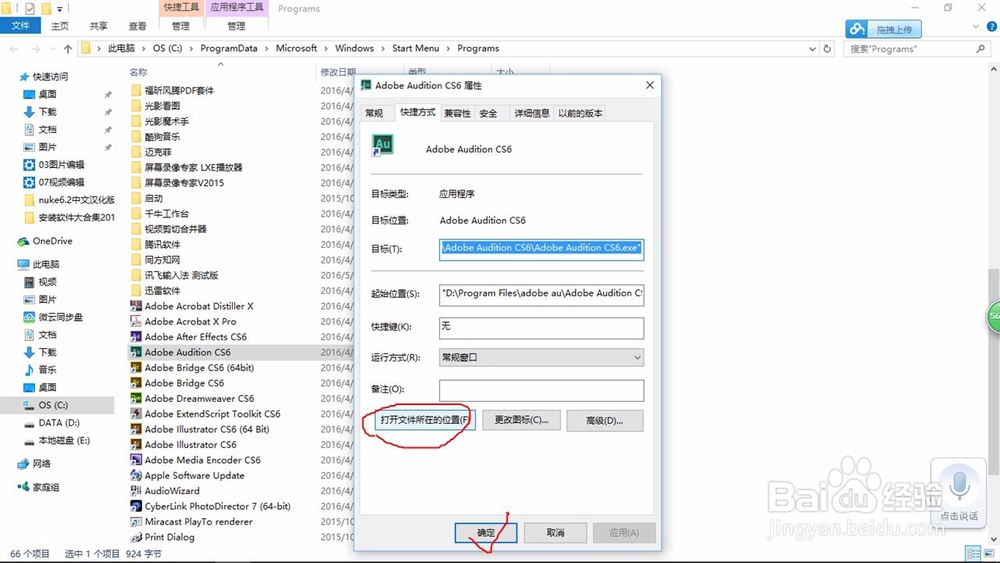This screenshot has width=1000, height=563.
Task: Select 本地磁盘 (E:) in sidebar
Action: (x=64, y=441)
